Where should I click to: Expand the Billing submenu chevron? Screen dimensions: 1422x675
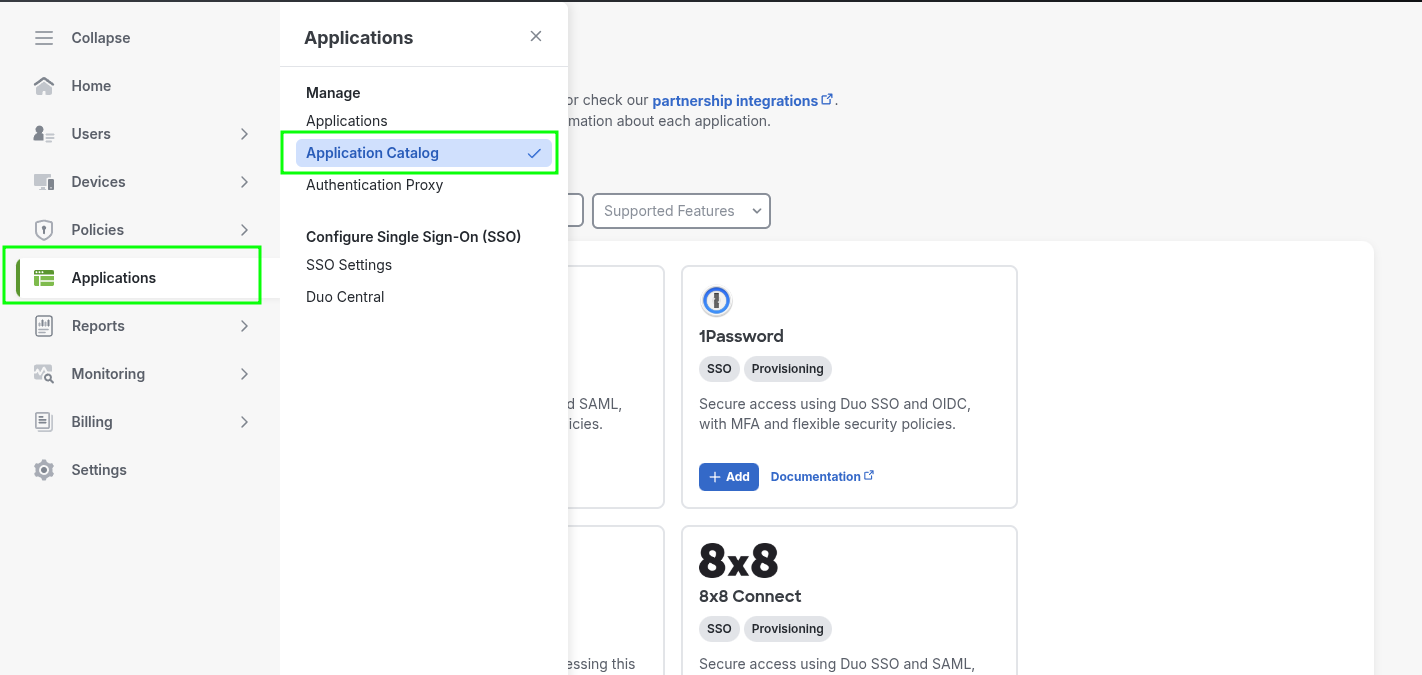click(244, 422)
